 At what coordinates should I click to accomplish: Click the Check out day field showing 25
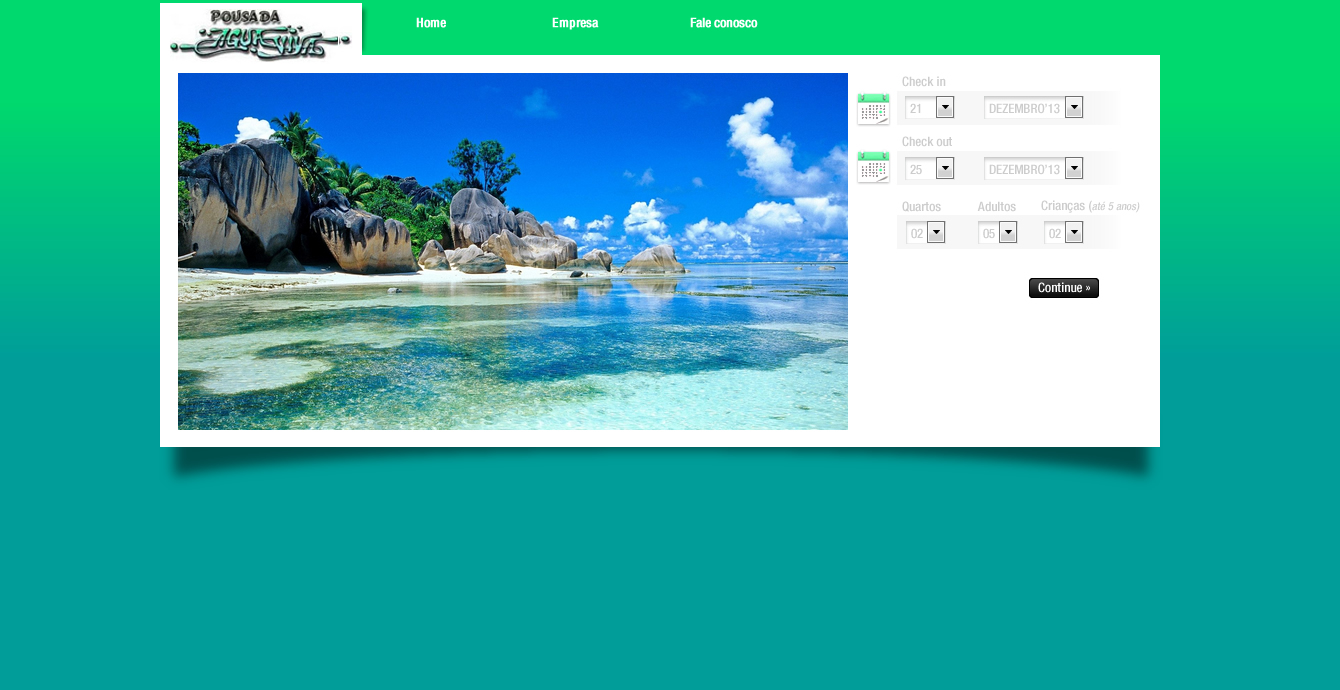tap(919, 169)
